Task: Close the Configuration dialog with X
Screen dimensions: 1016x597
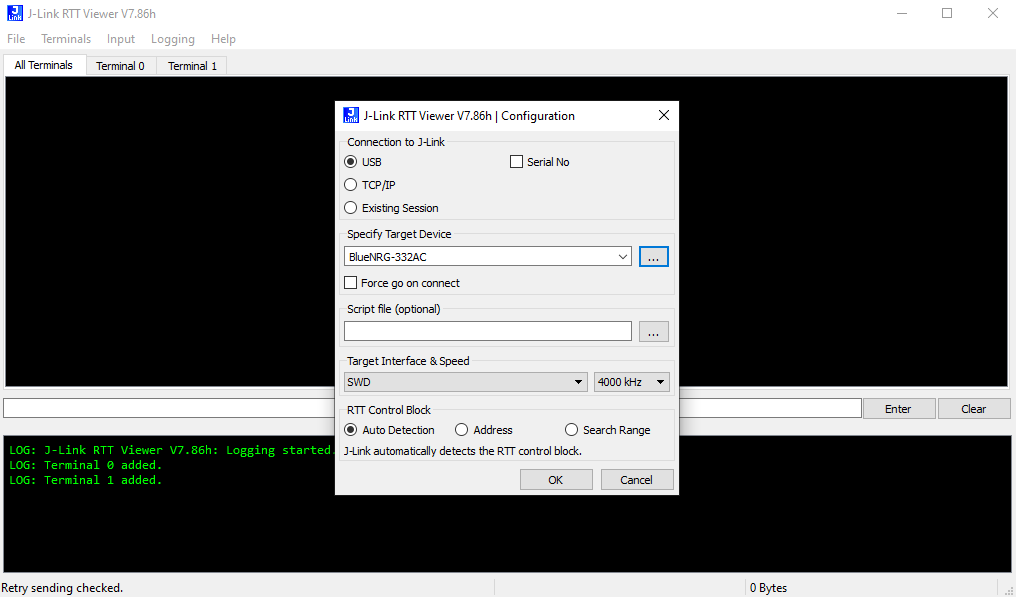Action: pyautogui.click(x=664, y=115)
